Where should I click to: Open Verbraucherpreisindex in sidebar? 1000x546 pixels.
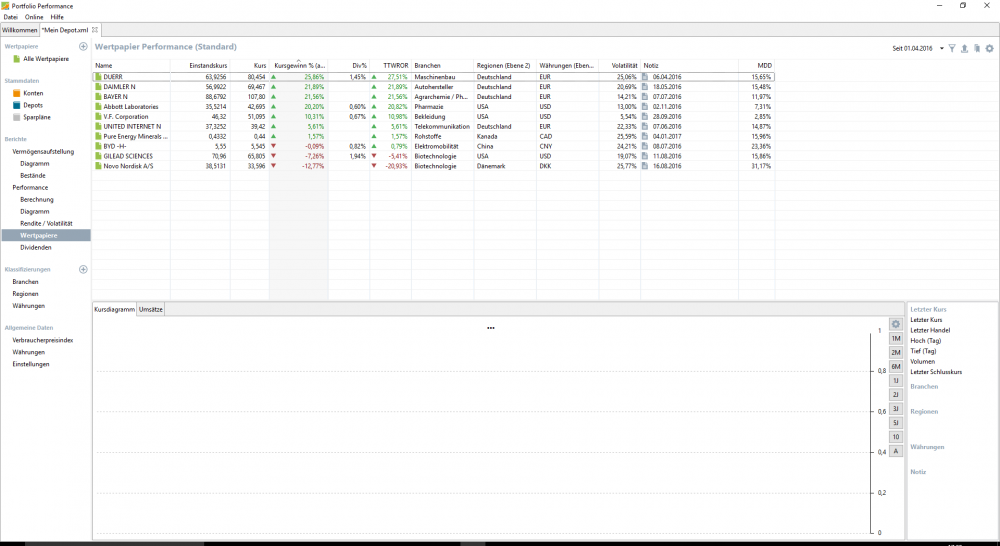point(43,341)
